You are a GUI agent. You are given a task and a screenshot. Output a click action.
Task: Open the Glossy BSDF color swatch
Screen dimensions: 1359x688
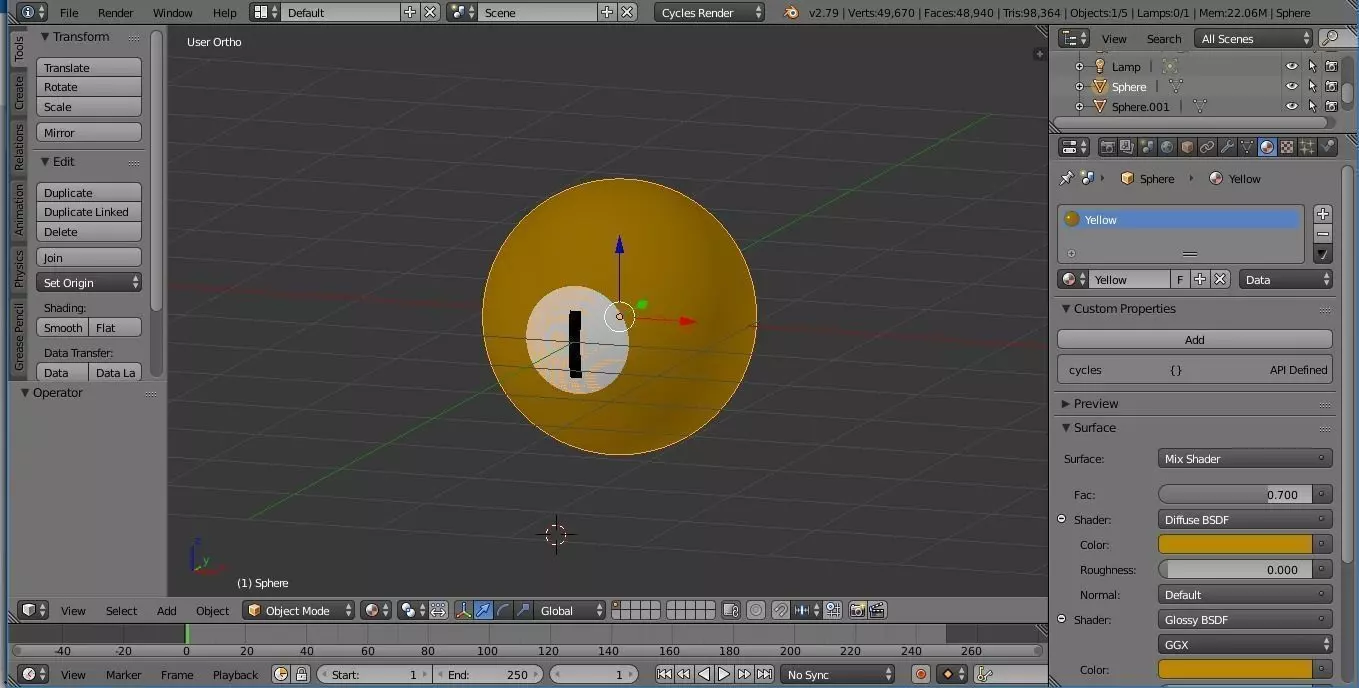point(1236,670)
